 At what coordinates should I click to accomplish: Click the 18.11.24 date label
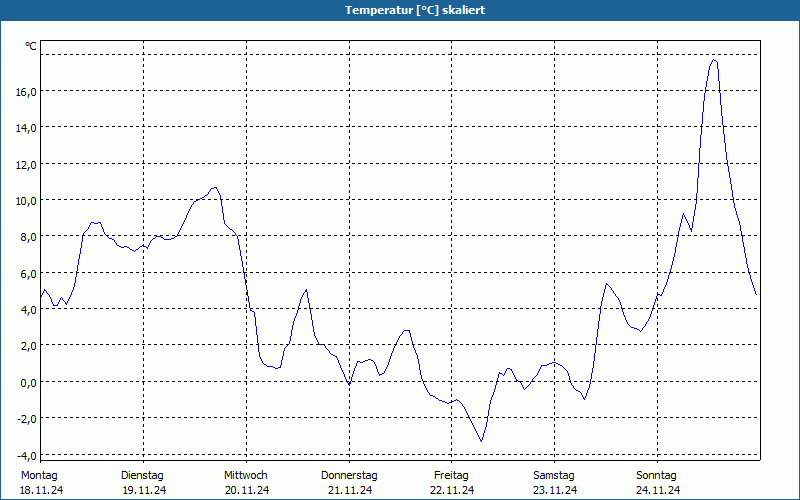(x=41, y=490)
